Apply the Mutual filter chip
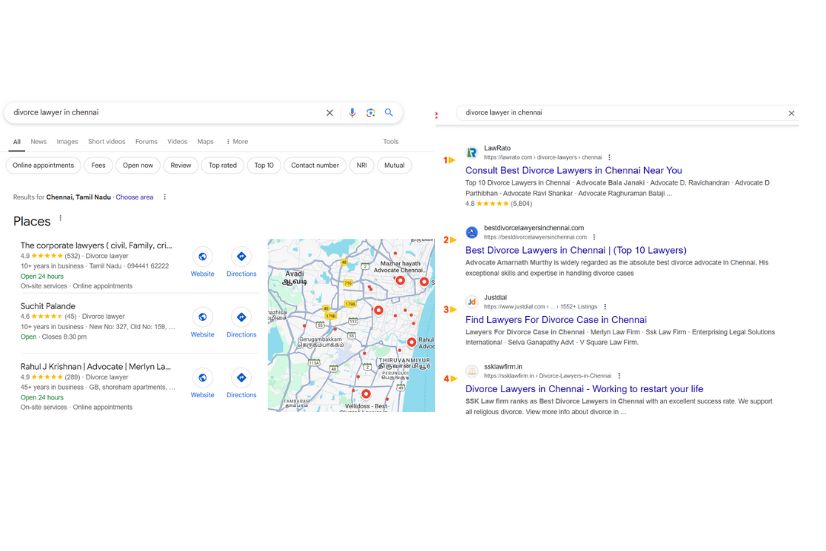The width and height of the screenshot is (826, 551). (394, 165)
